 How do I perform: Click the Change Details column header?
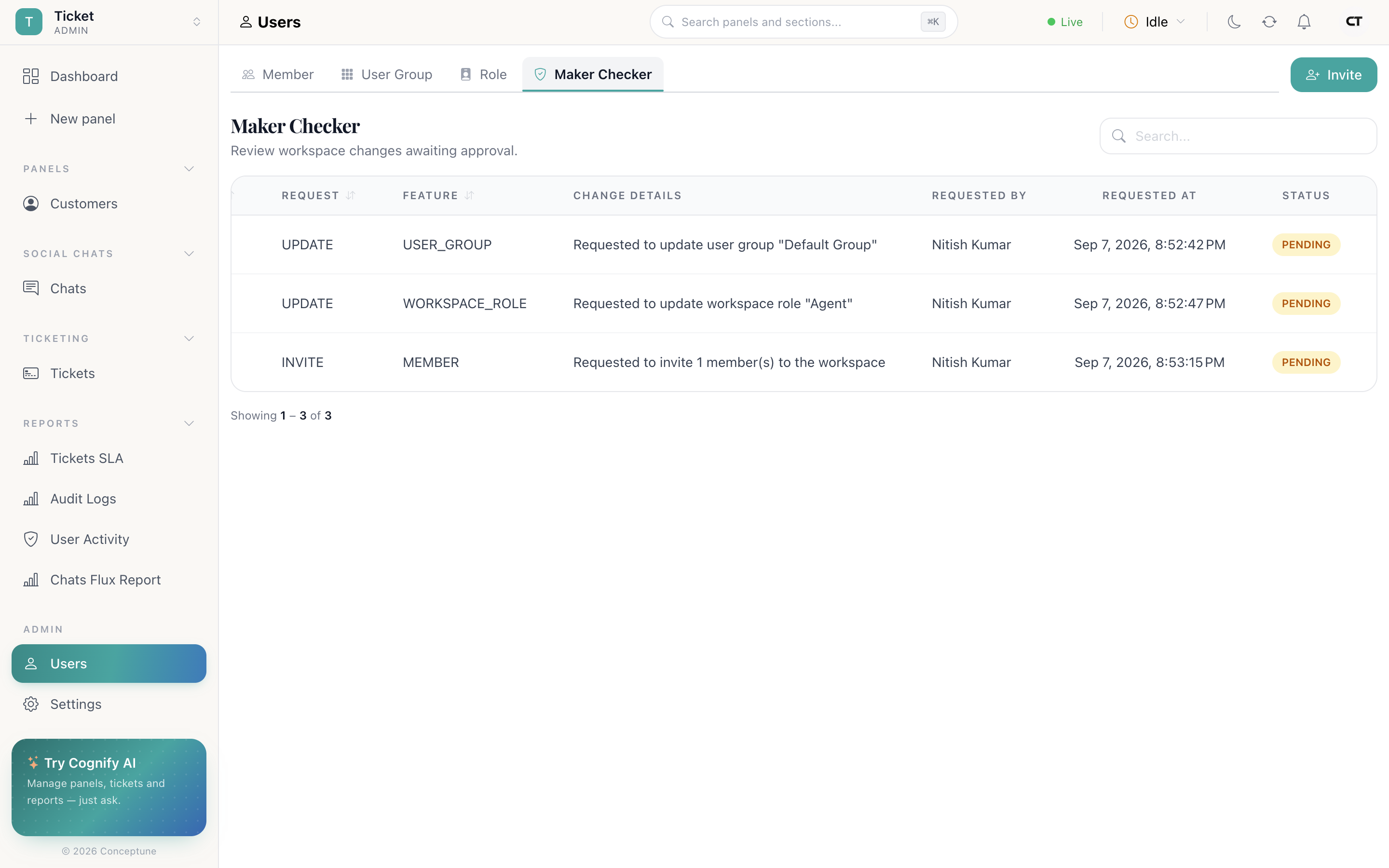pyautogui.click(x=627, y=196)
